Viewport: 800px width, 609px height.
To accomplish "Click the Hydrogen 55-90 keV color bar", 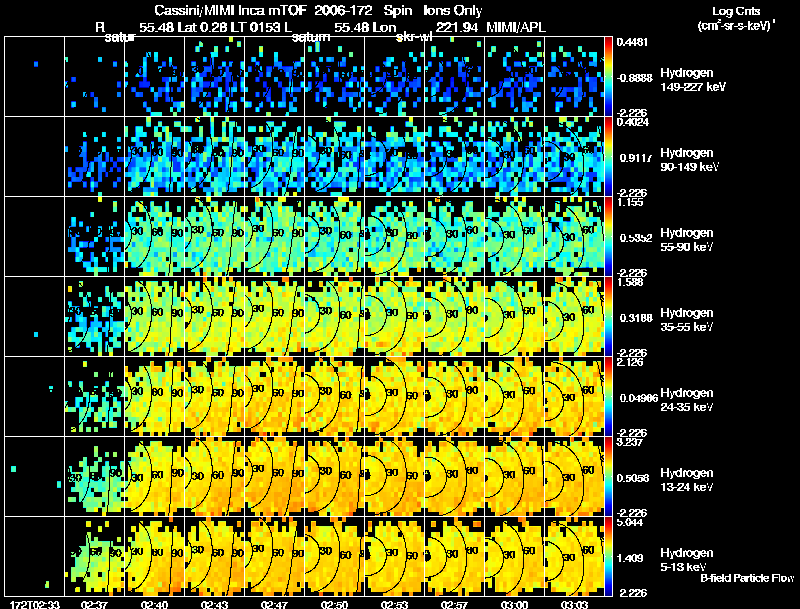I will tap(608, 237).
